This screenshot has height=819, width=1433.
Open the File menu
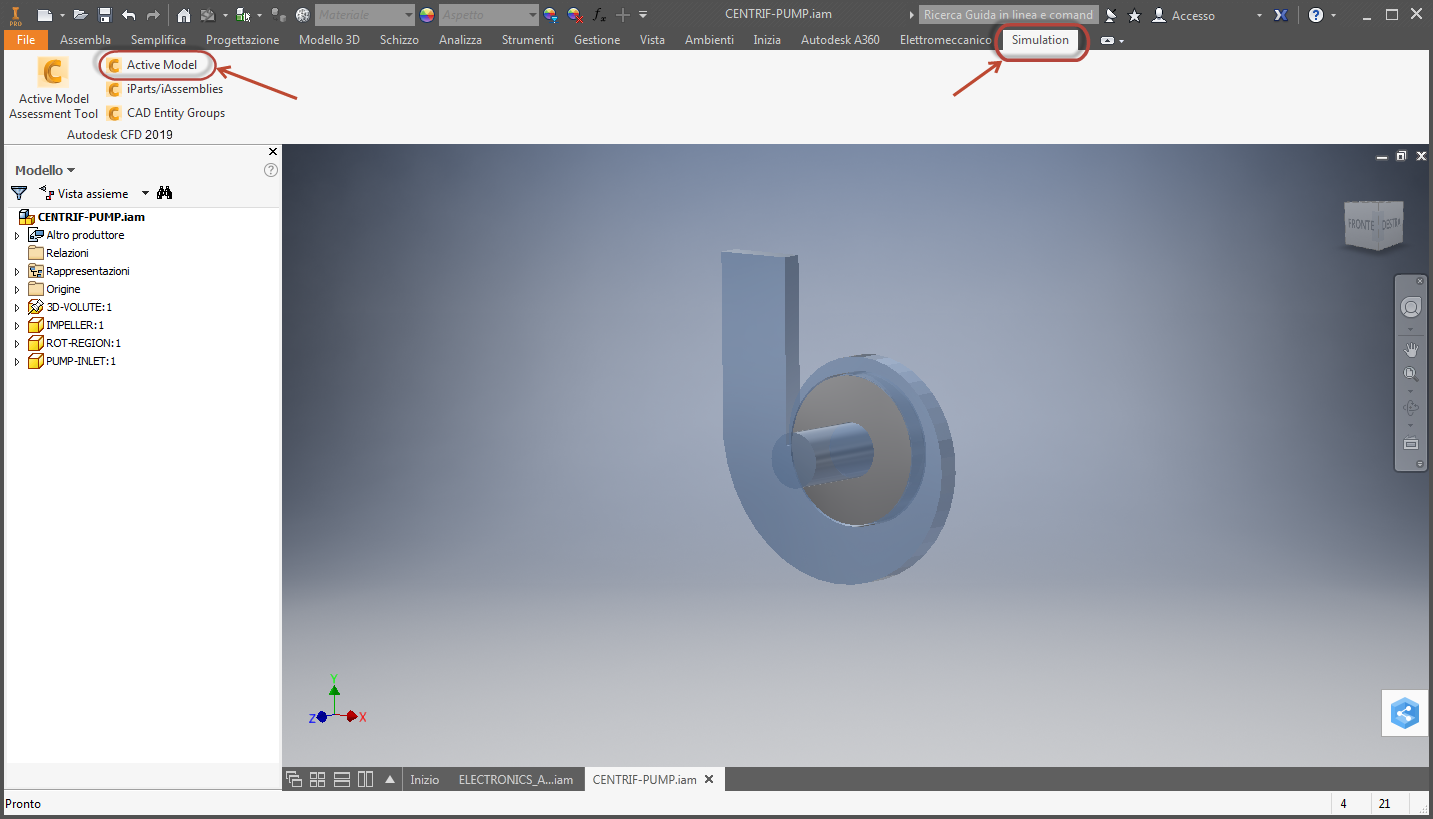click(26, 40)
